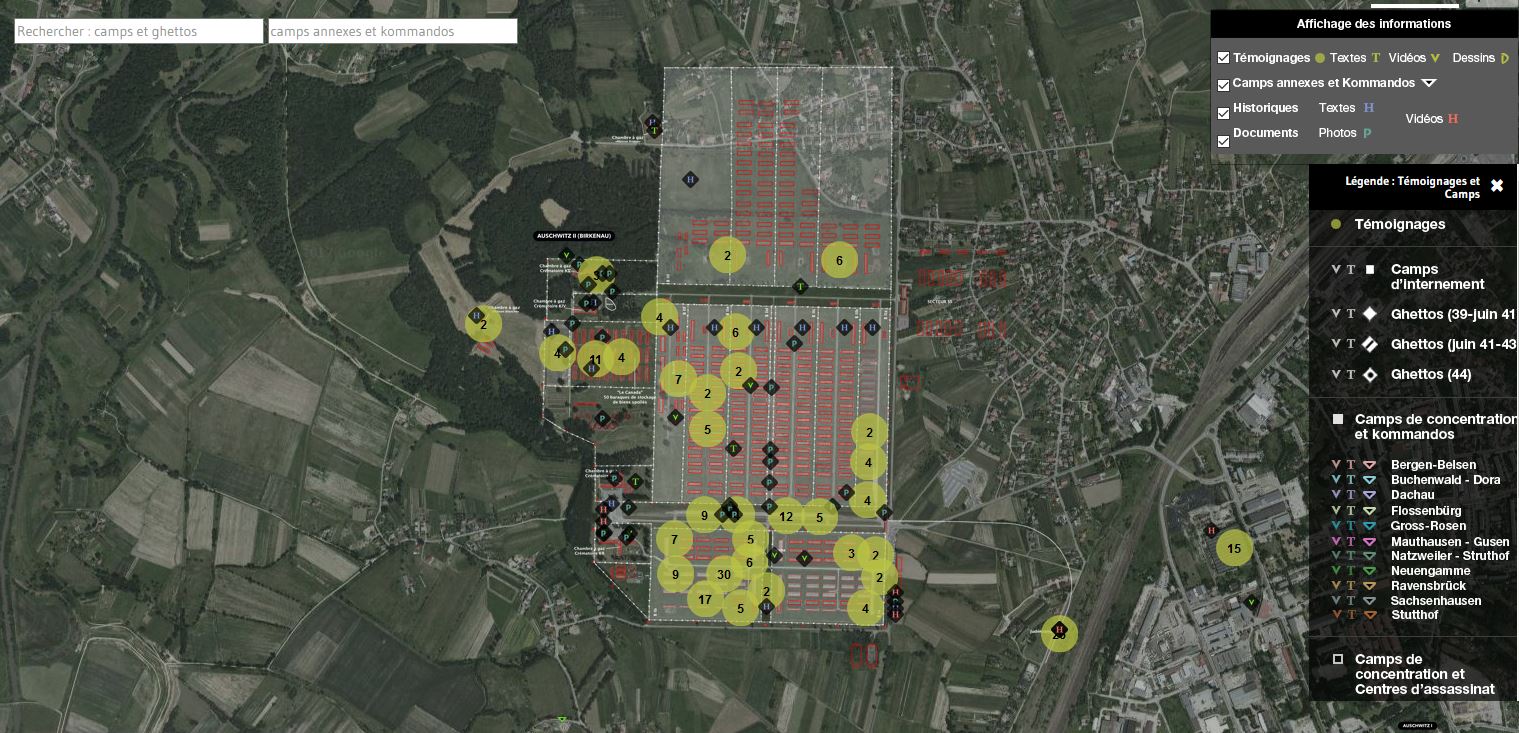Disable the Historiques checkbox
1519x733 pixels.
click(x=1223, y=113)
